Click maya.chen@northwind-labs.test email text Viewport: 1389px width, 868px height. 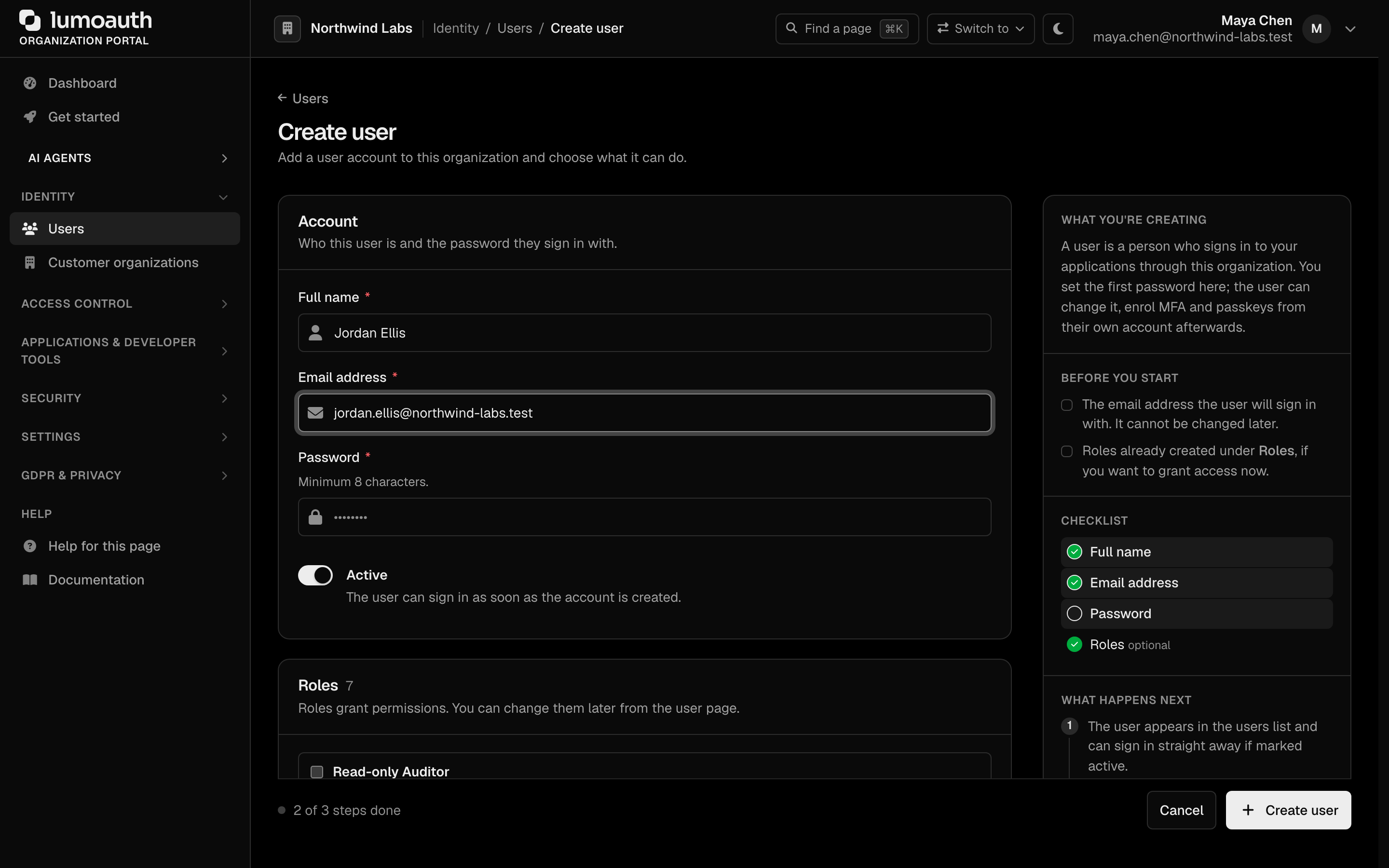[1192, 37]
